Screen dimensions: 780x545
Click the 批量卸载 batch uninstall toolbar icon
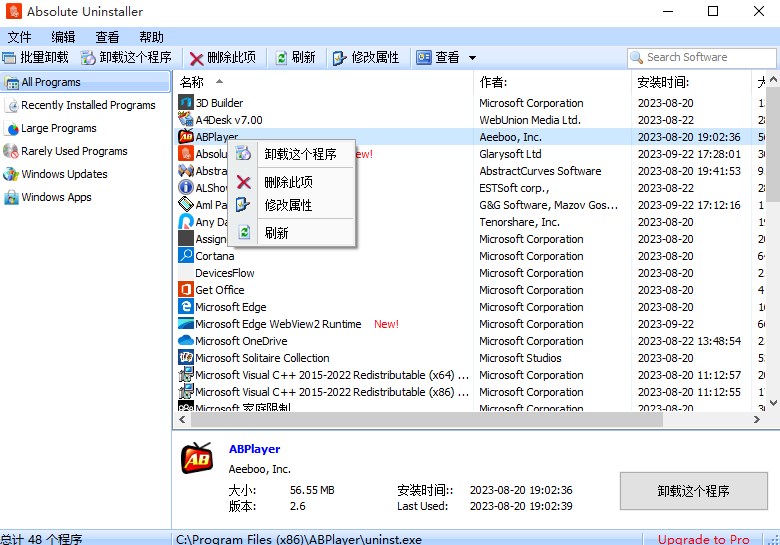[x=9, y=58]
